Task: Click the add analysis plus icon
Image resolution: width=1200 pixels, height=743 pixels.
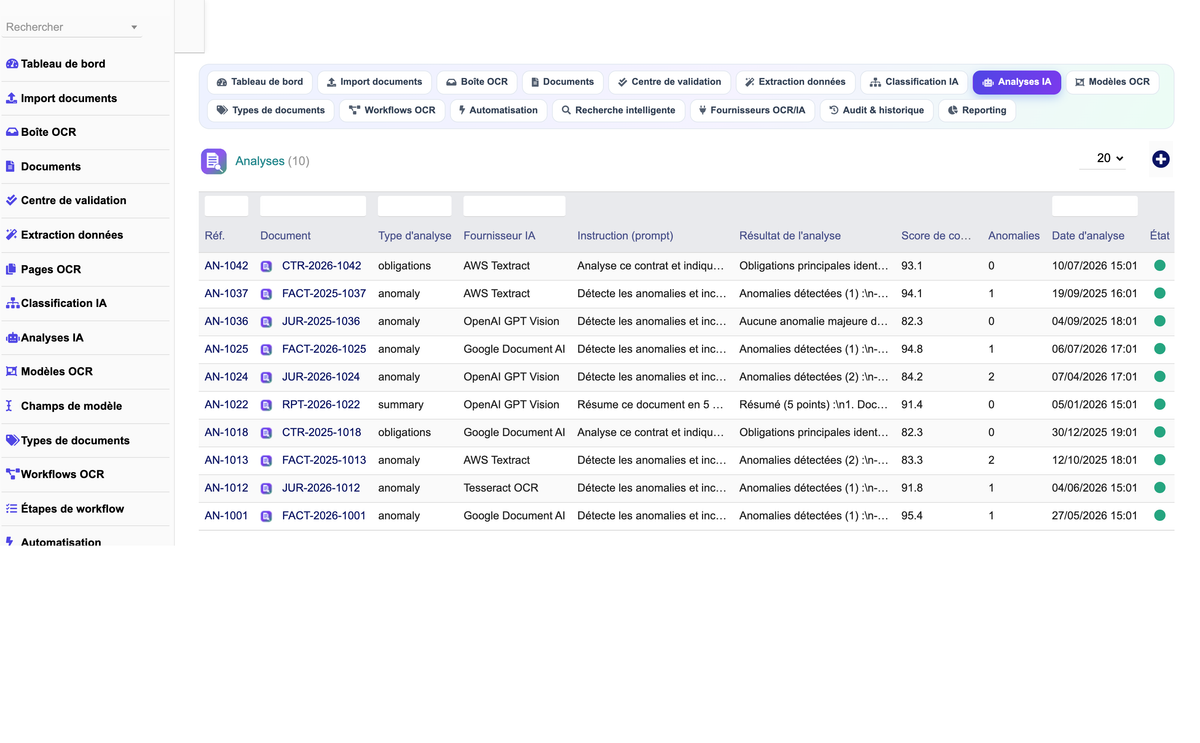Action: [x=1160, y=159]
